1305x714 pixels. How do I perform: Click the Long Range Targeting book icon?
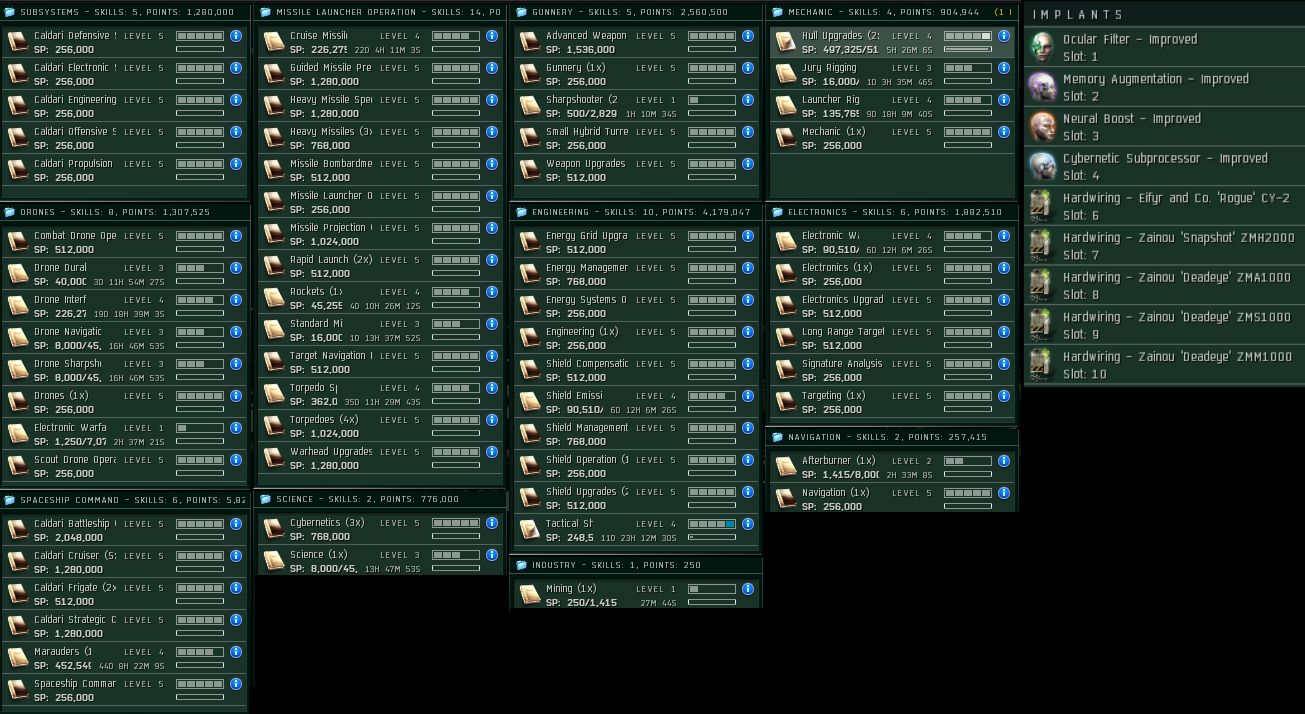point(785,338)
